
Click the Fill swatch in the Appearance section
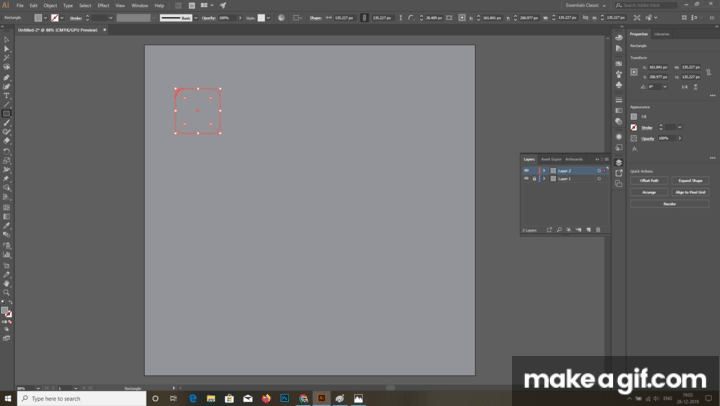[x=634, y=117]
